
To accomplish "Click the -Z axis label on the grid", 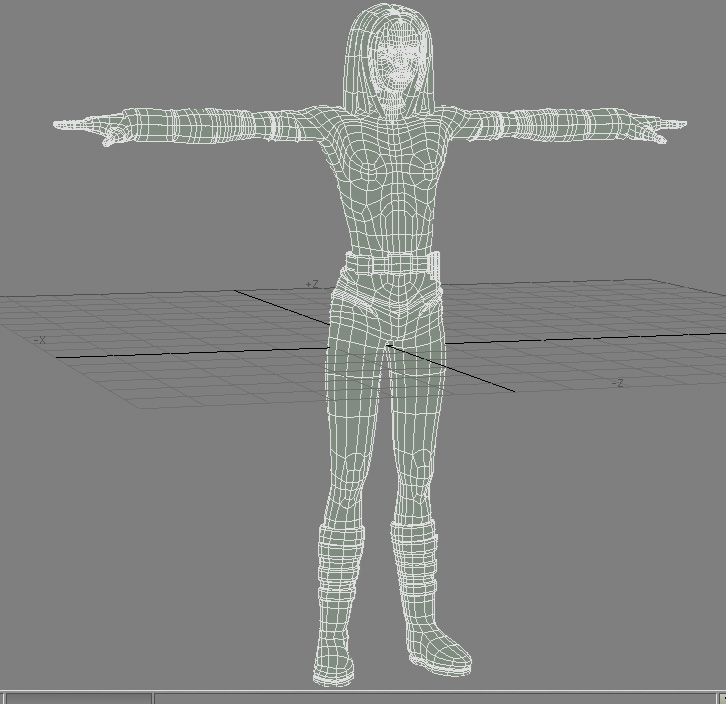I will coord(617,384).
